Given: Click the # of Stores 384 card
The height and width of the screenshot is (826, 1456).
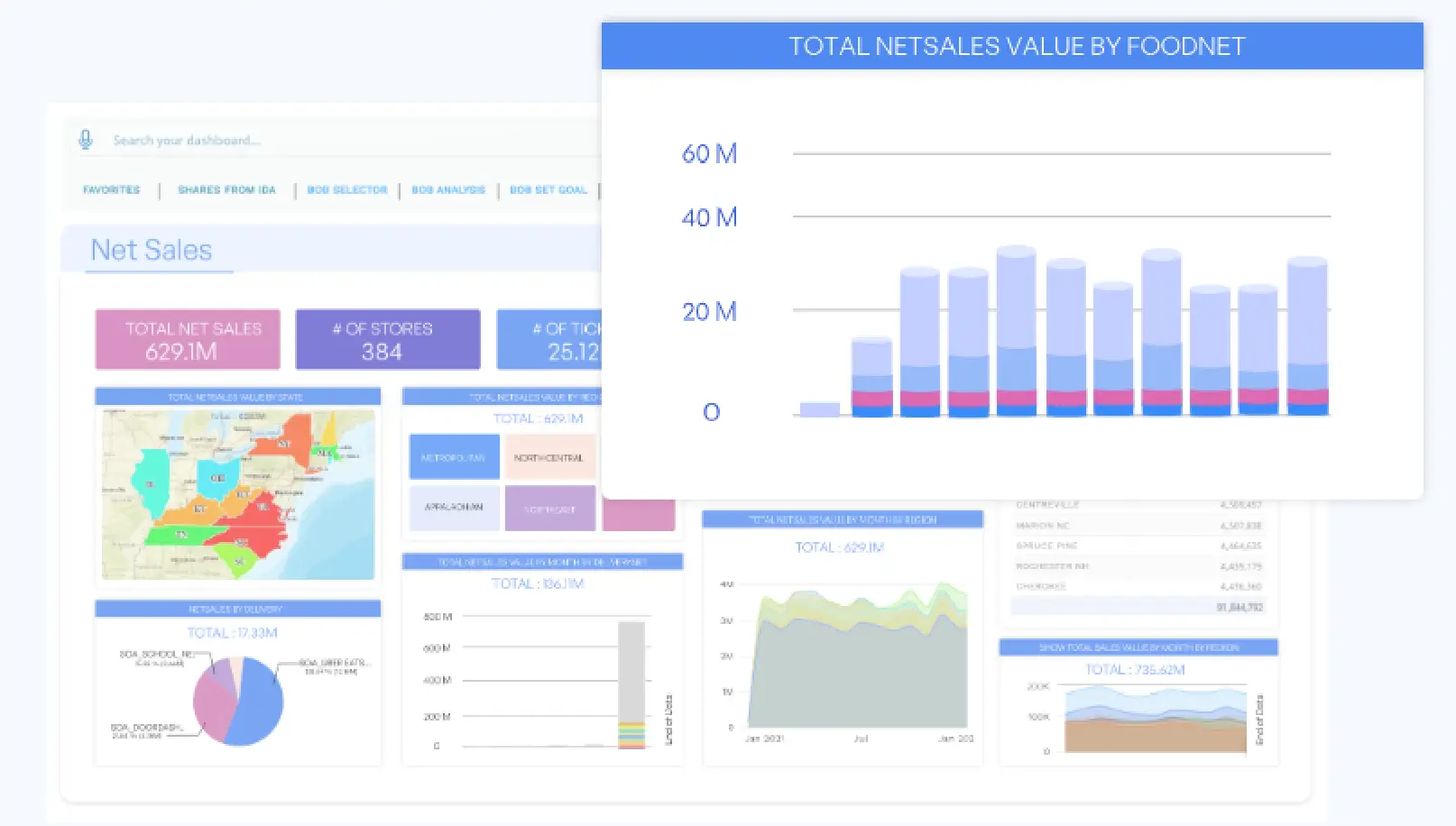Looking at the screenshot, I should pyautogui.click(x=387, y=340).
